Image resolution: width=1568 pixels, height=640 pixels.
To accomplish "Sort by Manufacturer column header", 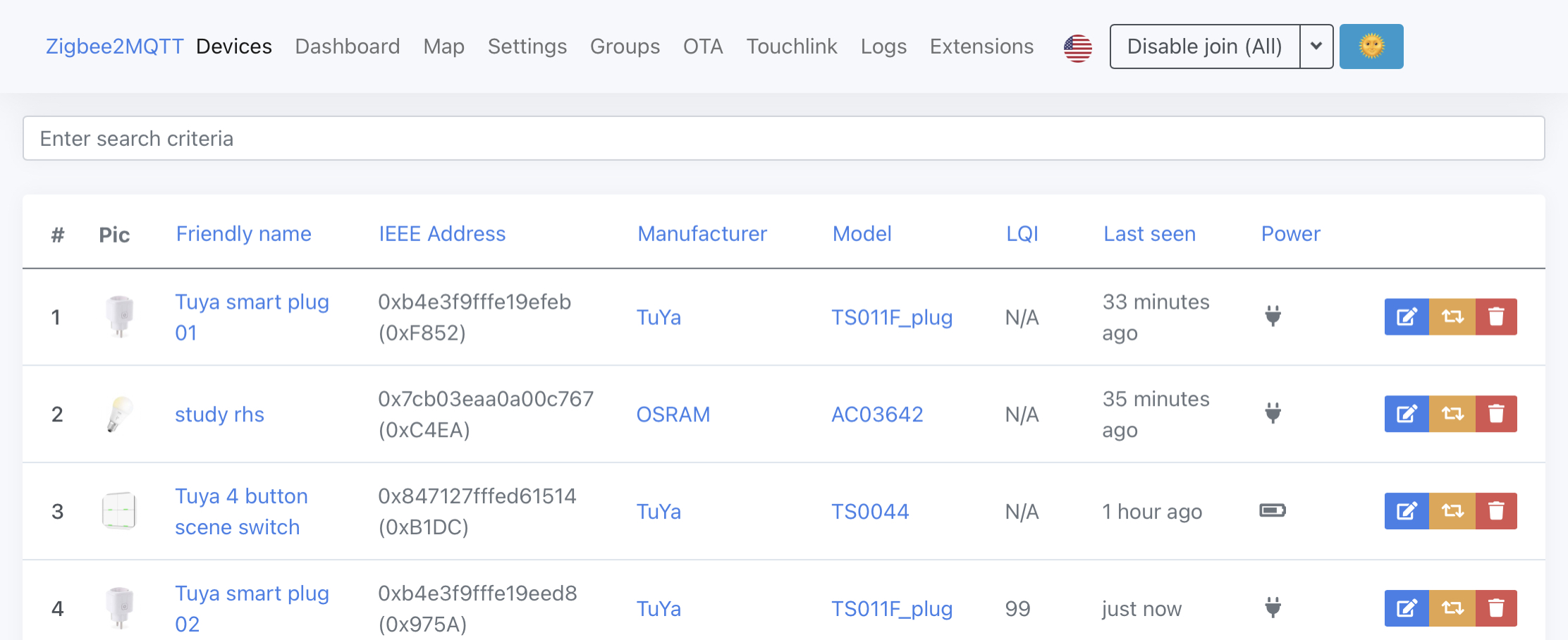I will [702, 233].
